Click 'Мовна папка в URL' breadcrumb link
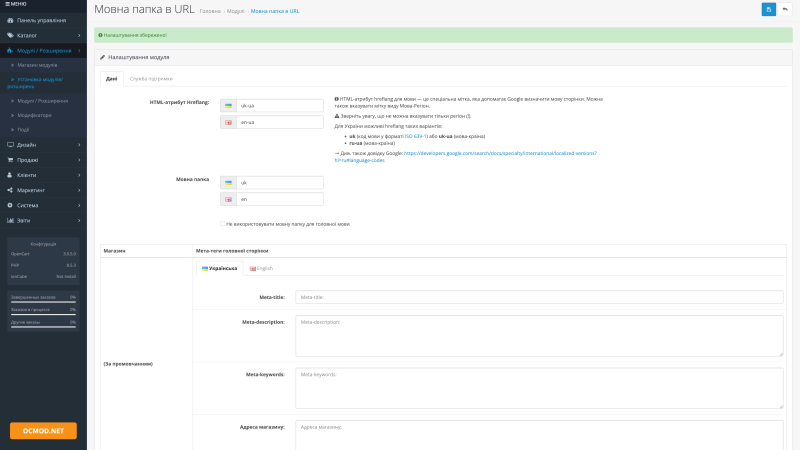The height and width of the screenshot is (450, 800). click(274, 11)
